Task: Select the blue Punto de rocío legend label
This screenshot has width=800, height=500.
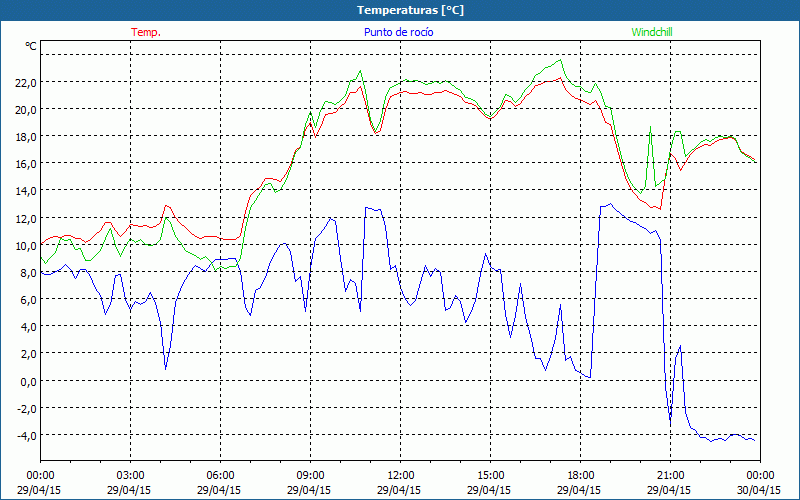Action: (398, 32)
